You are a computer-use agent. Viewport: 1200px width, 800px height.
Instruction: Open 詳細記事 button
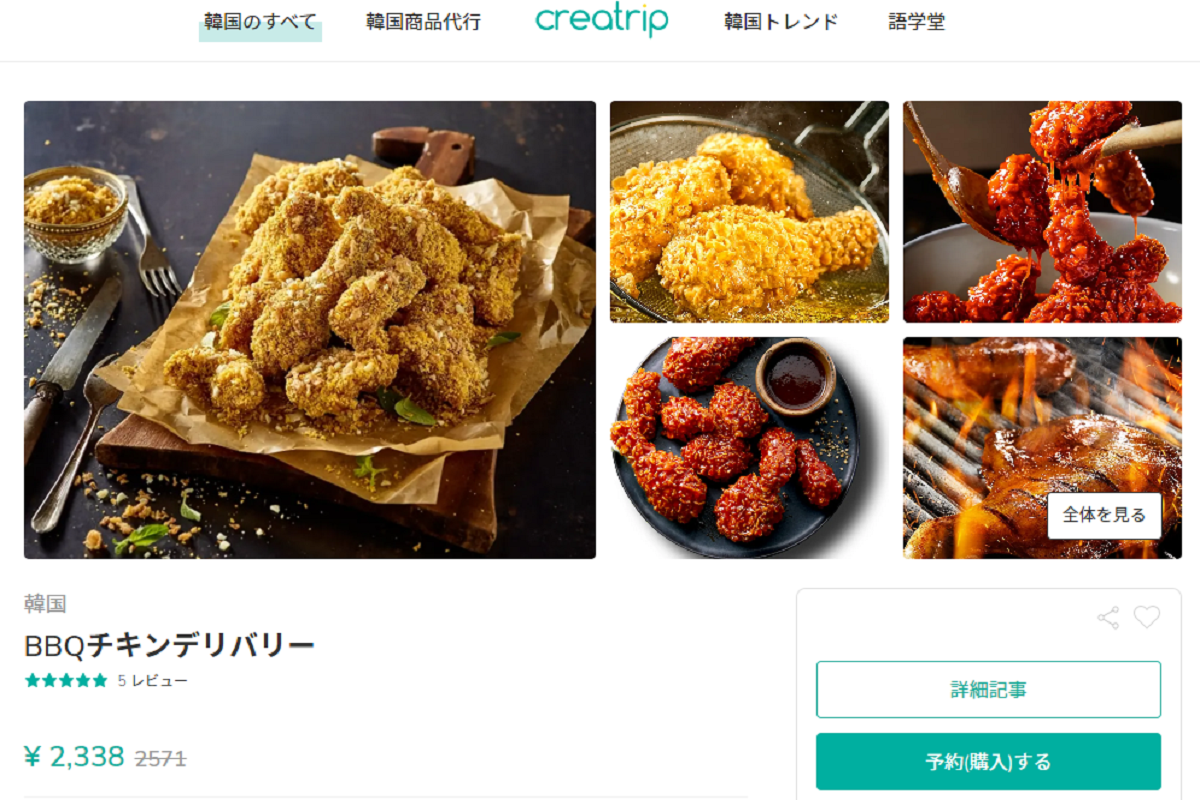(x=988, y=689)
